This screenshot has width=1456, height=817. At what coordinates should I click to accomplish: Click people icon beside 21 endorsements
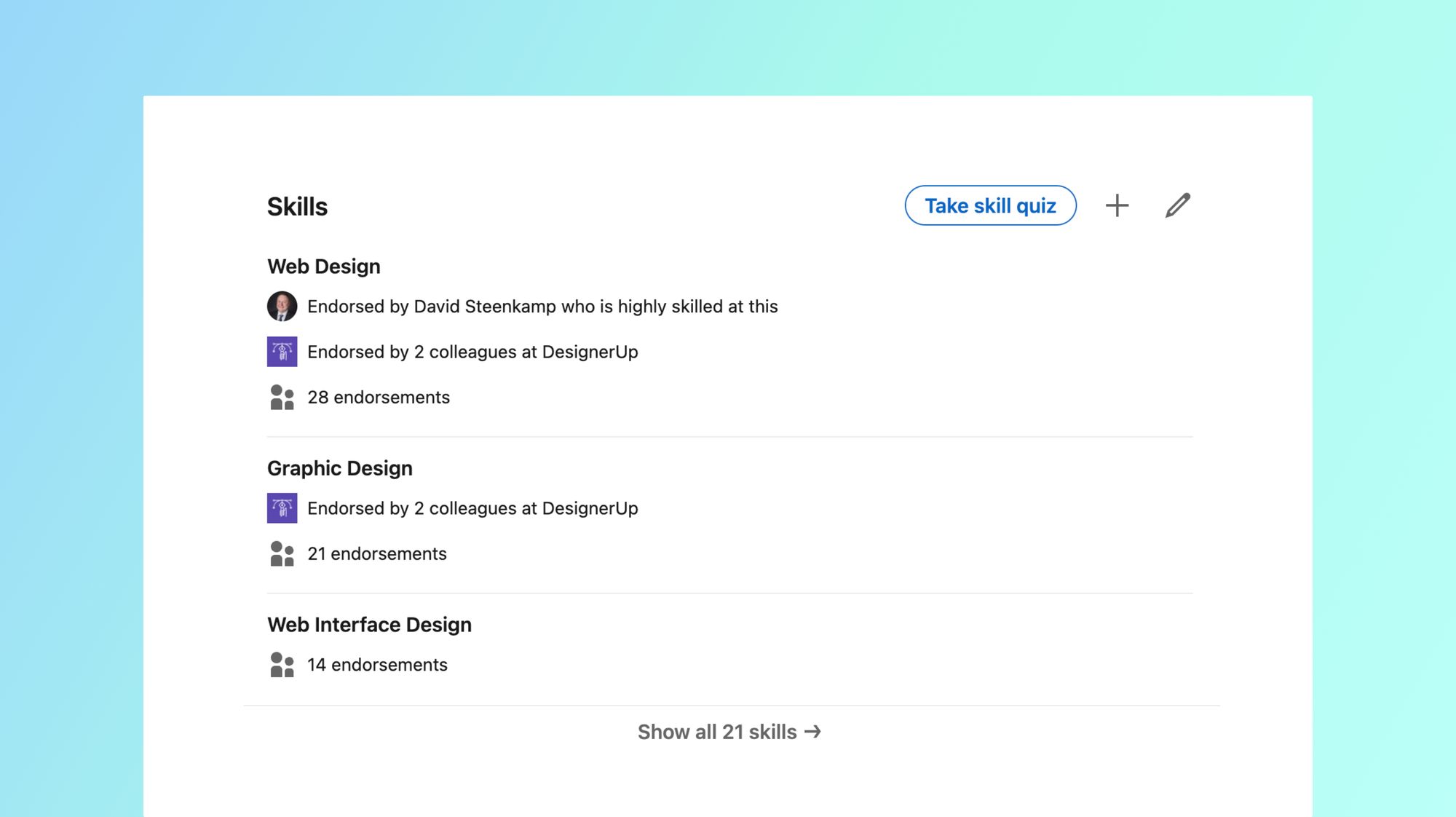282,554
